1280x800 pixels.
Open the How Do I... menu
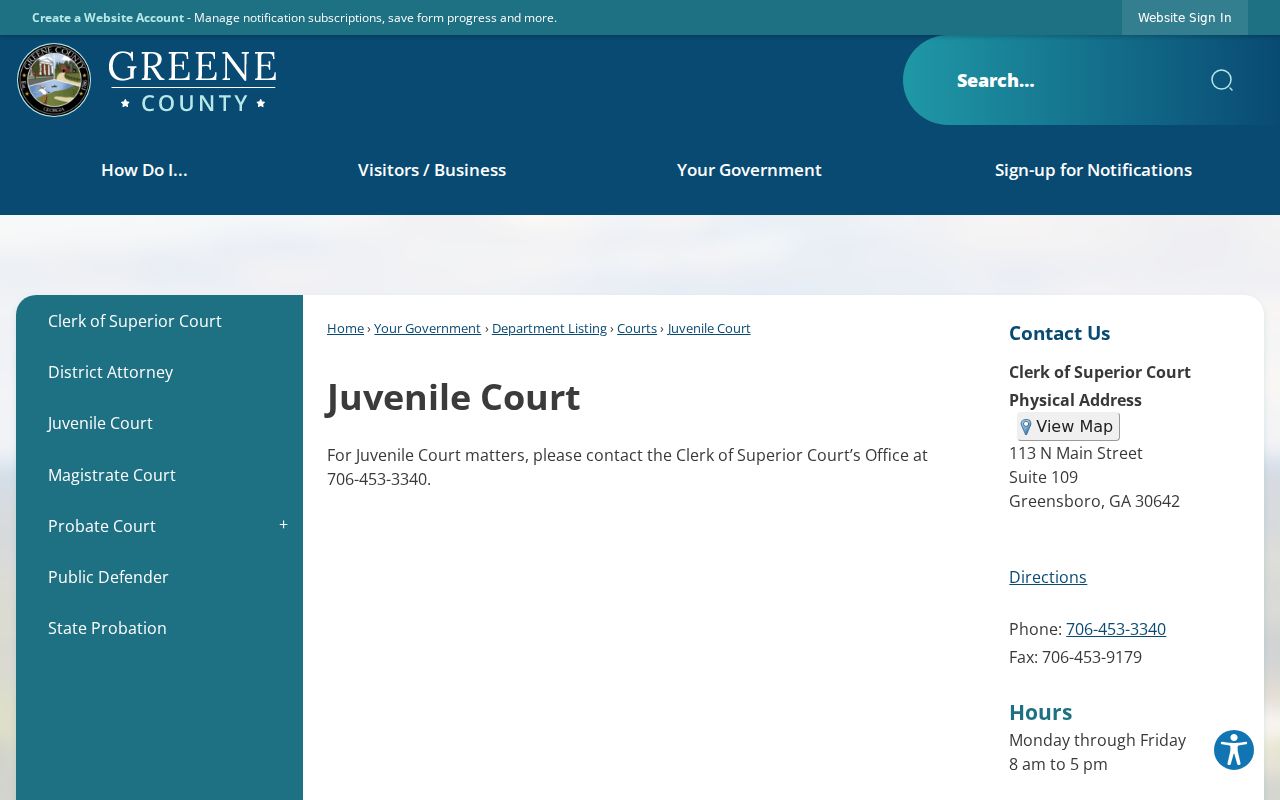pos(144,170)
